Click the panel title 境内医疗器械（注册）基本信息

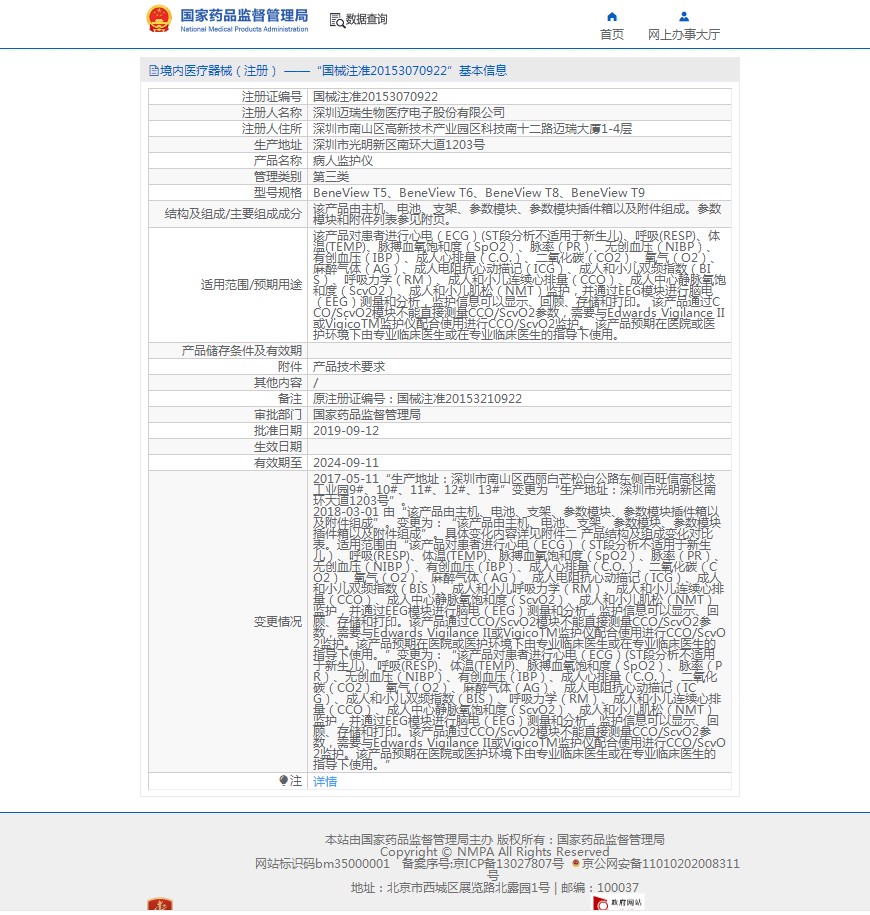coord(333,71)
